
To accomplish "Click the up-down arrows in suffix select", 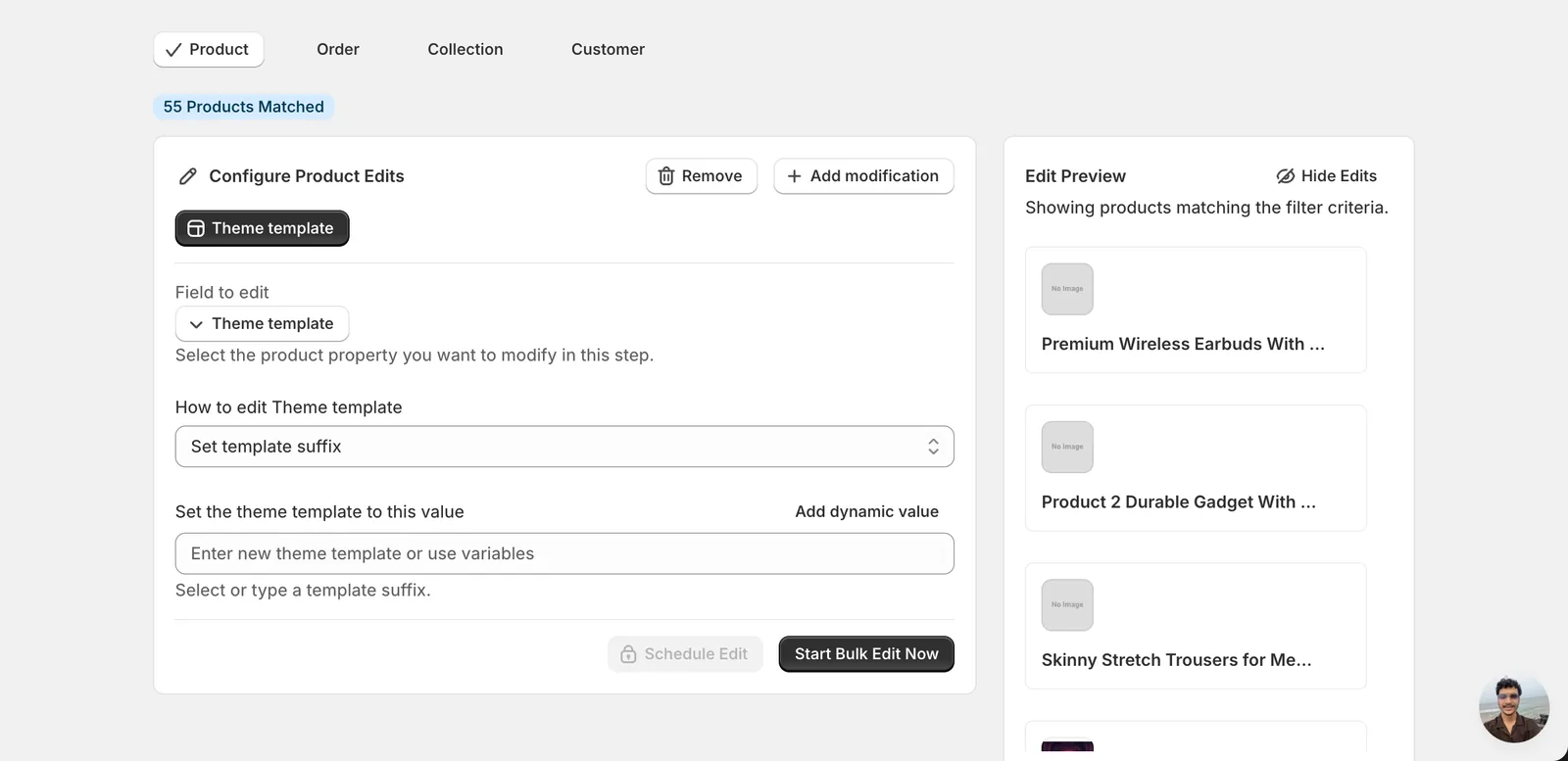I will [x=933, y=447].
